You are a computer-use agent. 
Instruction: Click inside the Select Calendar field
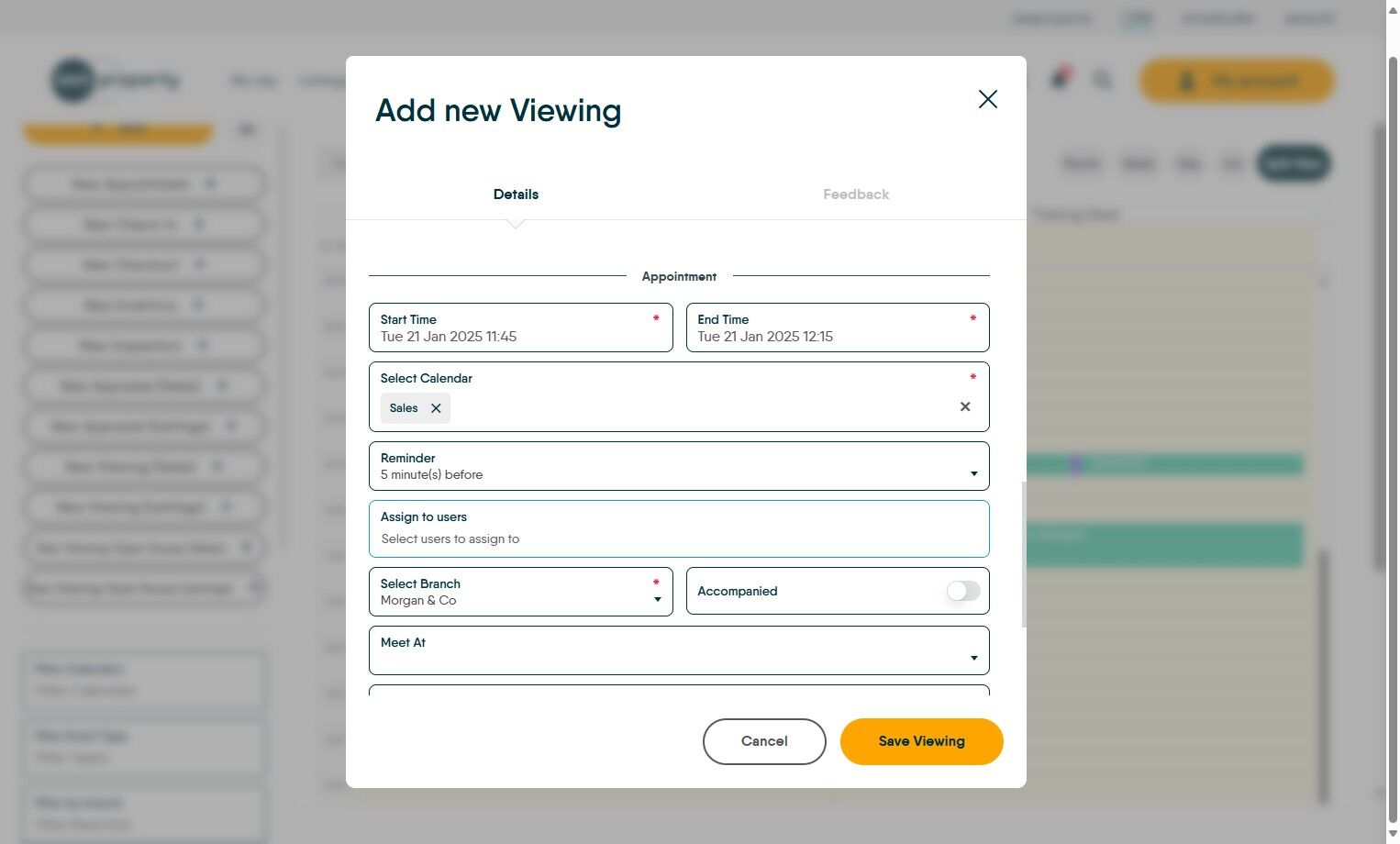click(697, 407)
